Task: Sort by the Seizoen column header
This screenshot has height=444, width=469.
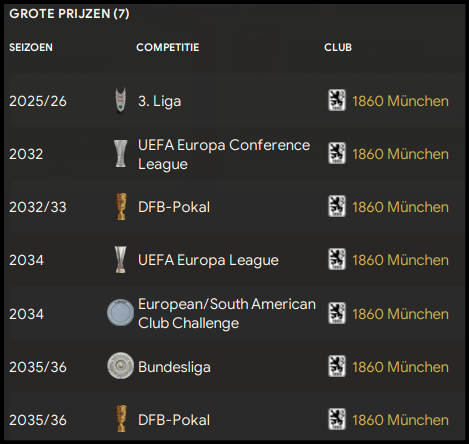Action: tap(31, 47)
